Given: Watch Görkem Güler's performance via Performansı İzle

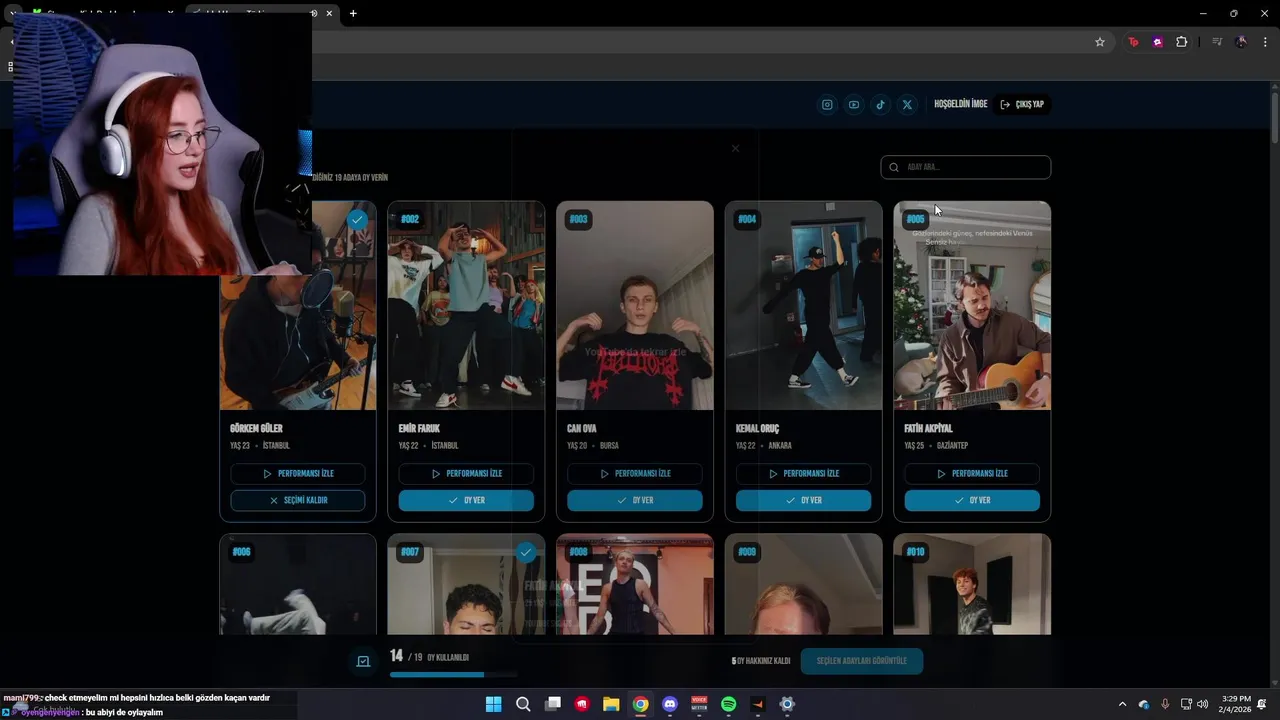Looking at the screenshot, I should coord(298,474).
